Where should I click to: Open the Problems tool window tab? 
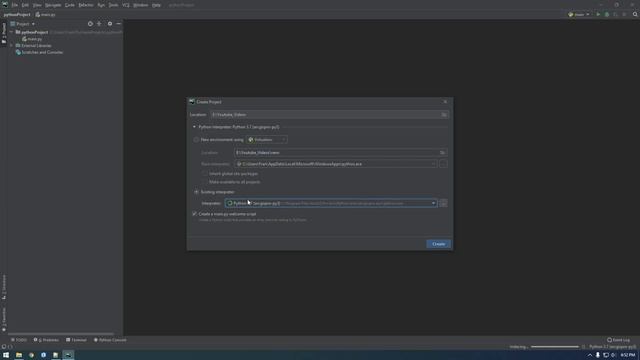click(46, 340)
